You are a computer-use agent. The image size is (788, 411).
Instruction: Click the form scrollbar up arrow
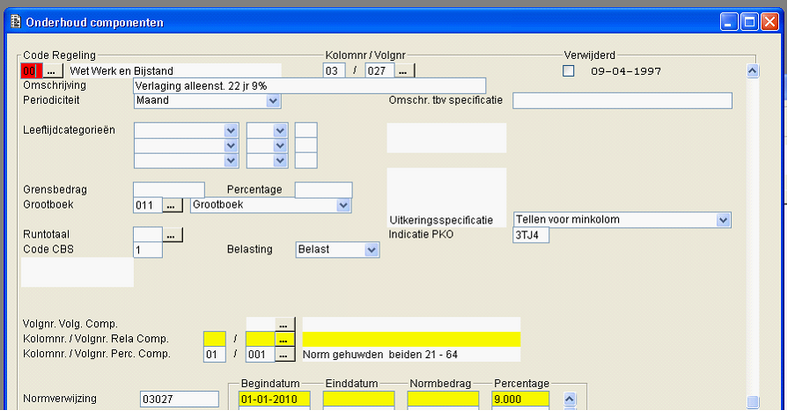[752, 71]
